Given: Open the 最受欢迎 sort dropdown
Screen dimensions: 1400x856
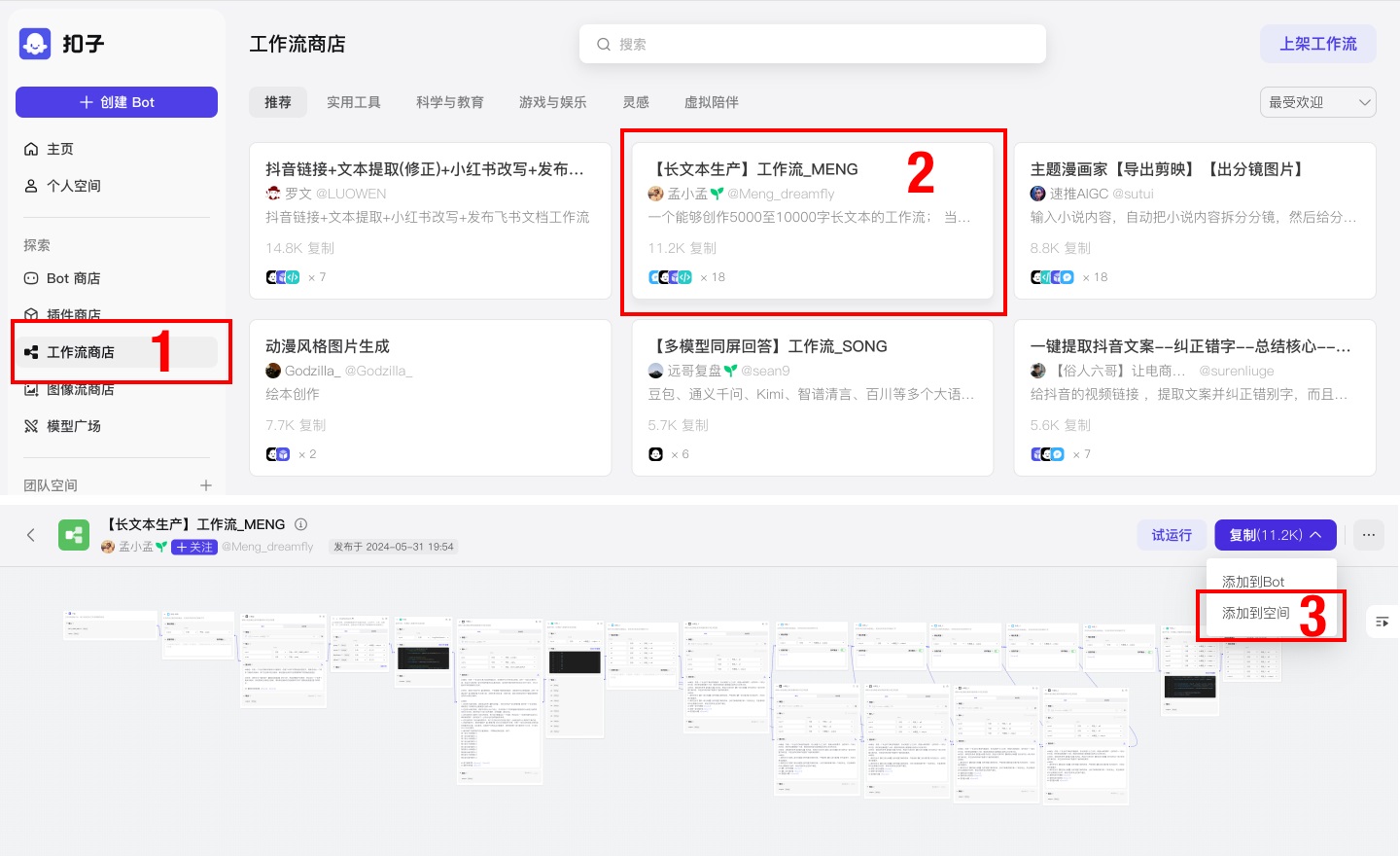Looking at the screenshot, I should pyautogui.click(x=1318, y=102).
